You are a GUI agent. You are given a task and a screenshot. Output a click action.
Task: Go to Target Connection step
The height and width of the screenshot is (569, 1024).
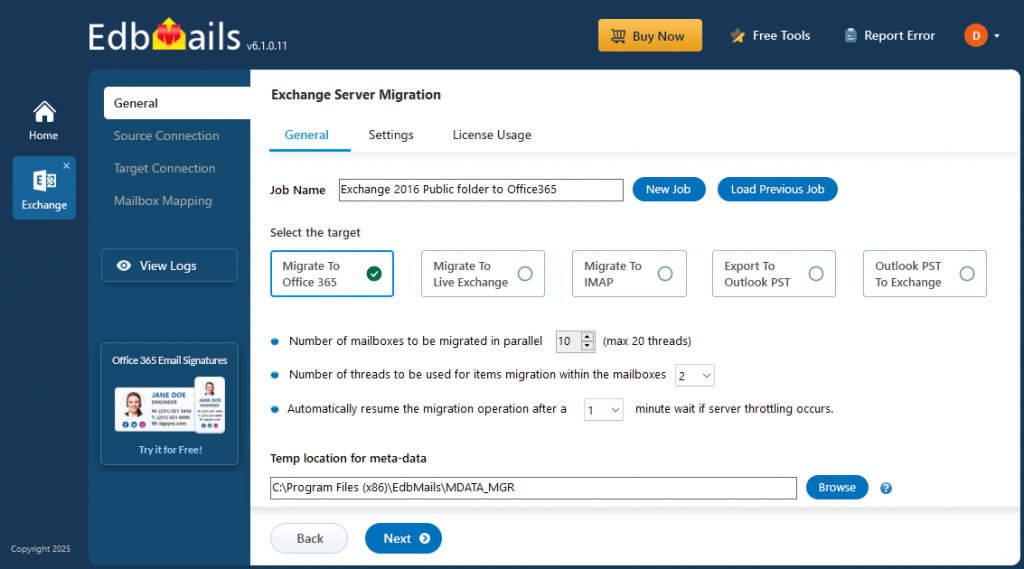coord(165,169)
